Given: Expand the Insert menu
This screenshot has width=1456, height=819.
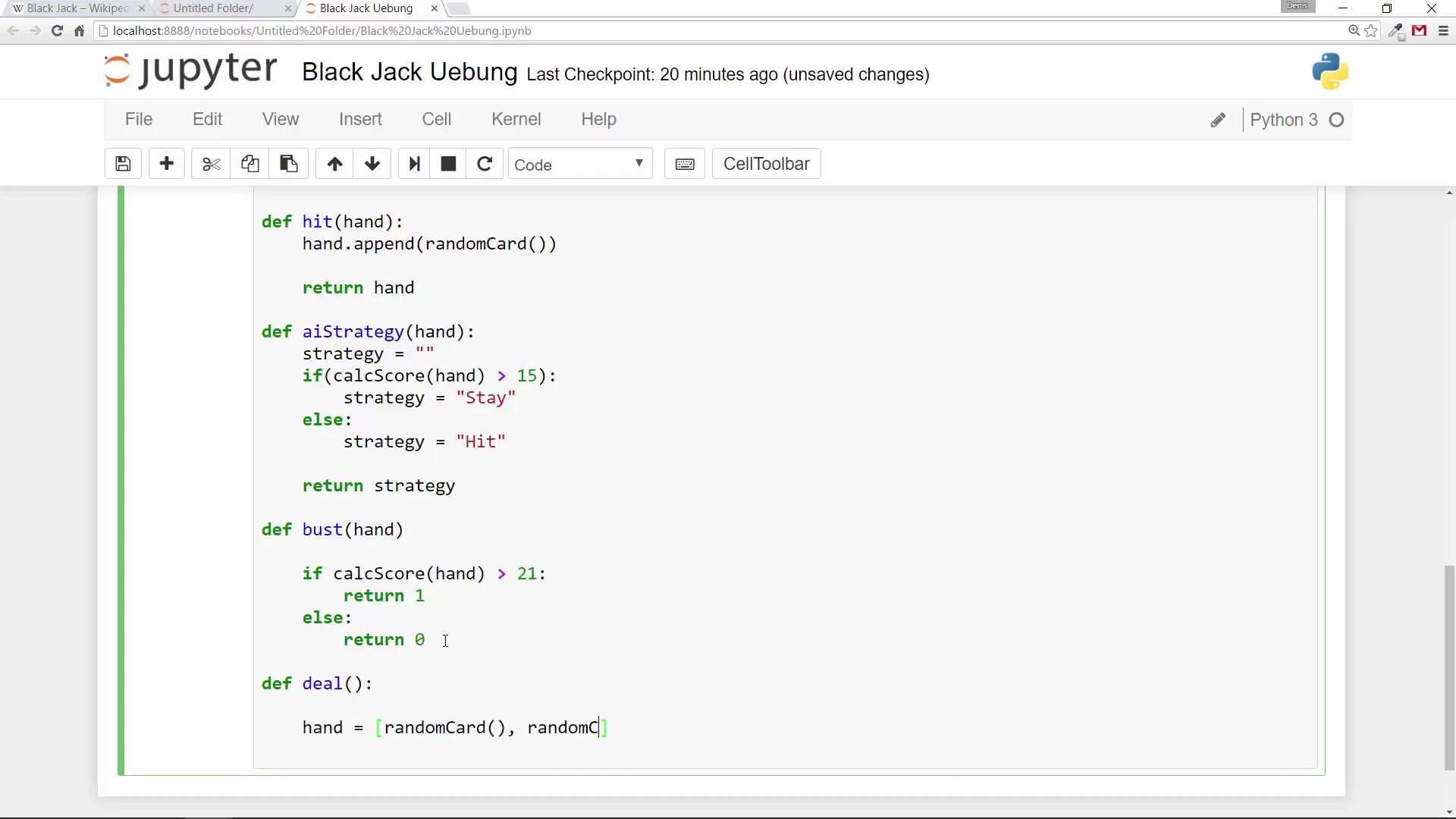Looking at the screenshot, I should 360,119.
